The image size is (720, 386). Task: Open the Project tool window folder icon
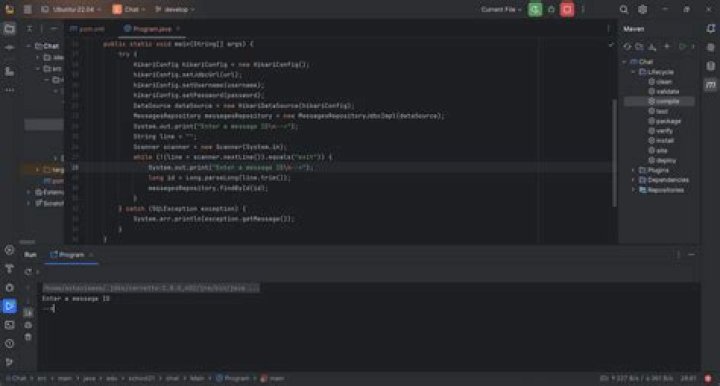[x=9, y=29]
